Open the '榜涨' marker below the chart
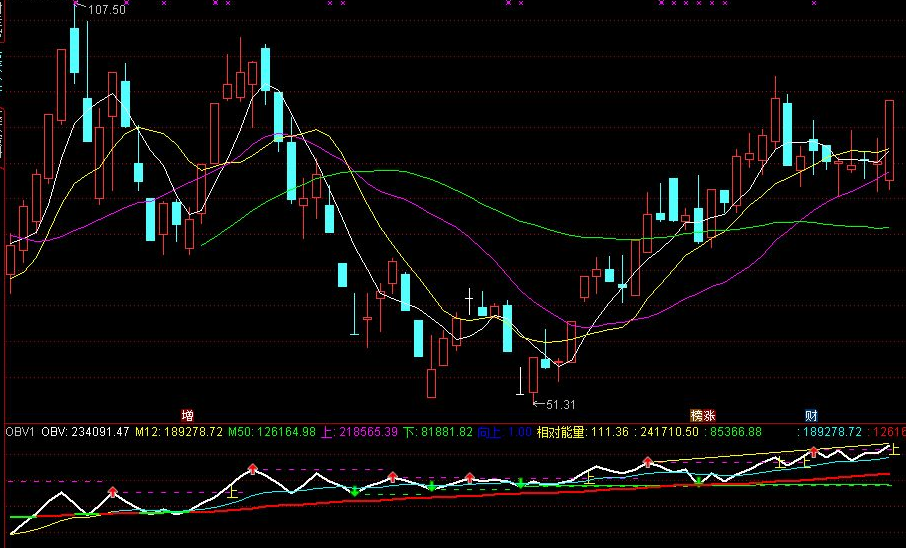Image resolution: width=906 pixels, height=548 pixels. tap(703, 415)
